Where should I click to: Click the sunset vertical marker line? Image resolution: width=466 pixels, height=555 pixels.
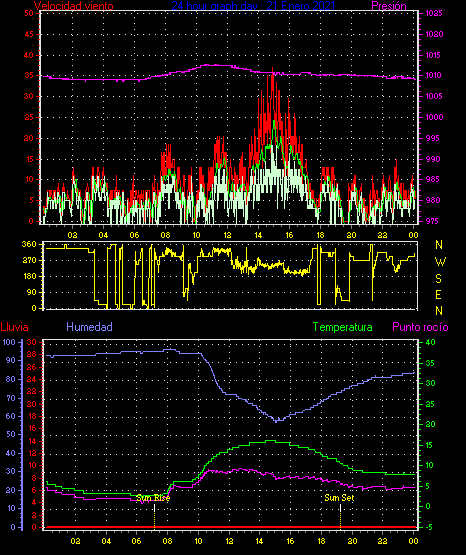(x=340, y=516)
